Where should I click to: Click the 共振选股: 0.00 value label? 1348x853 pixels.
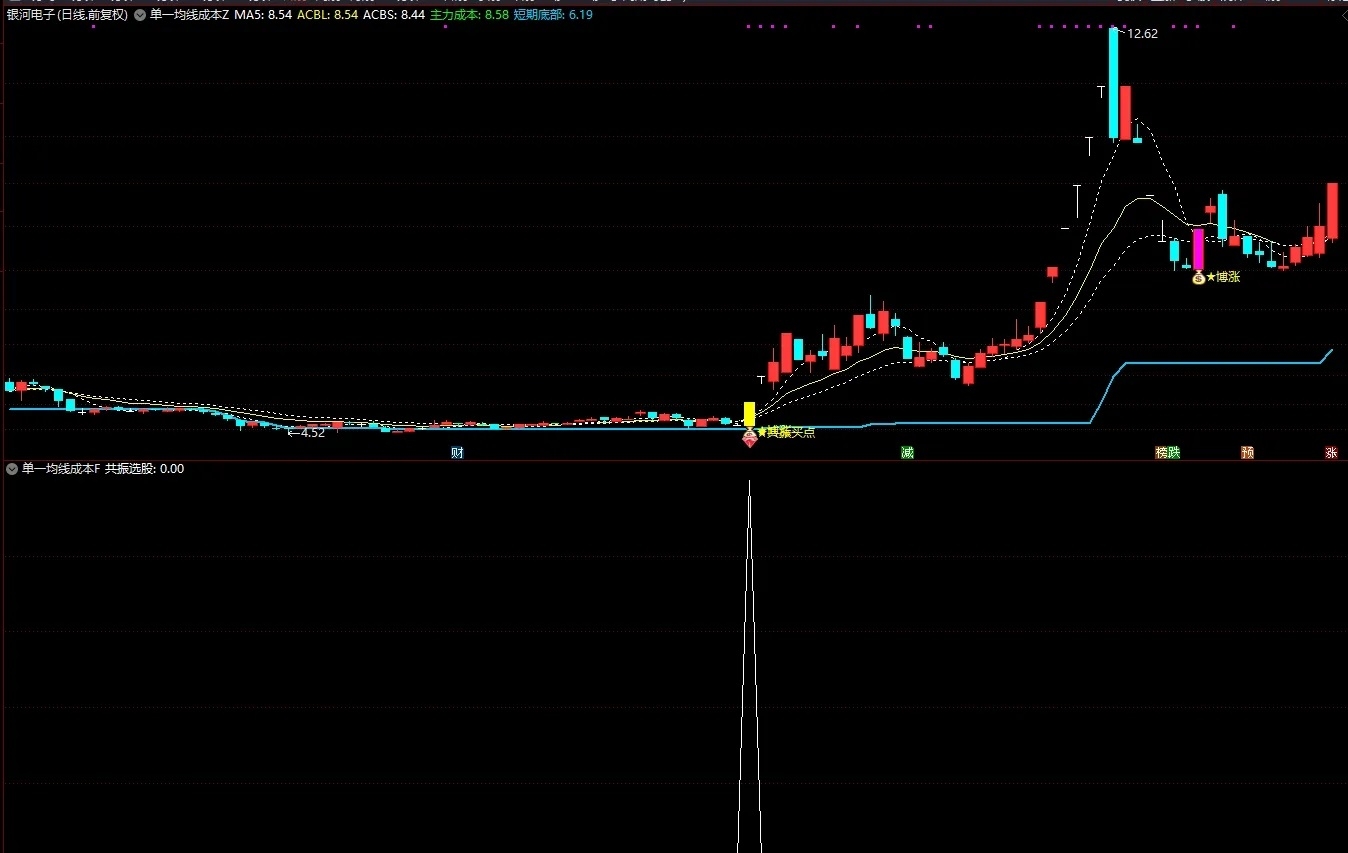144,468
